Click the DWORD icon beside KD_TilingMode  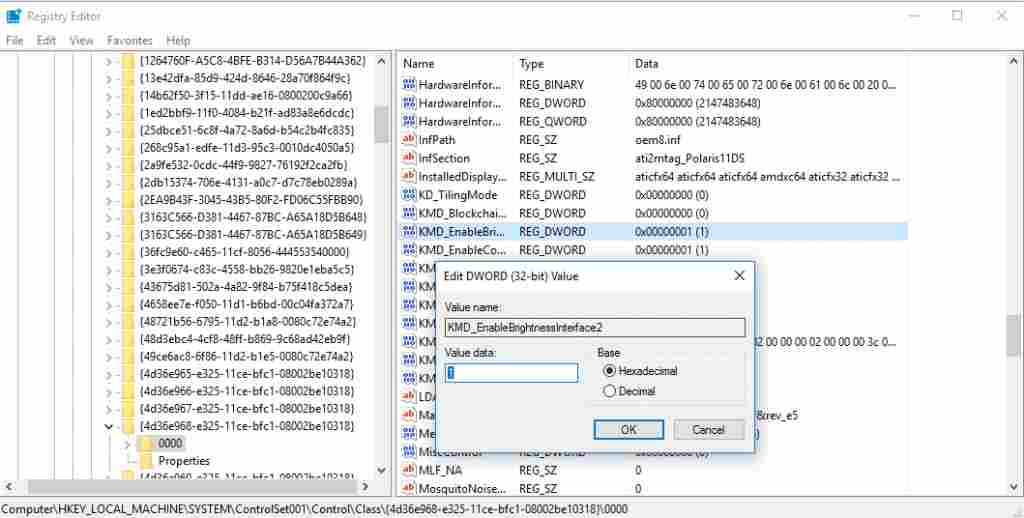coord(409,195)
